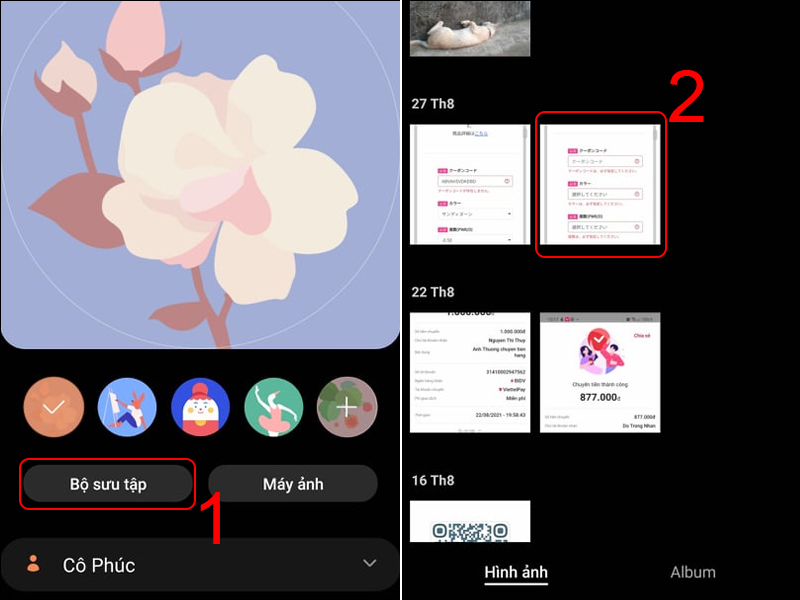Switch to the Album tab
The image size is (800, 600).
coord(692,572)
